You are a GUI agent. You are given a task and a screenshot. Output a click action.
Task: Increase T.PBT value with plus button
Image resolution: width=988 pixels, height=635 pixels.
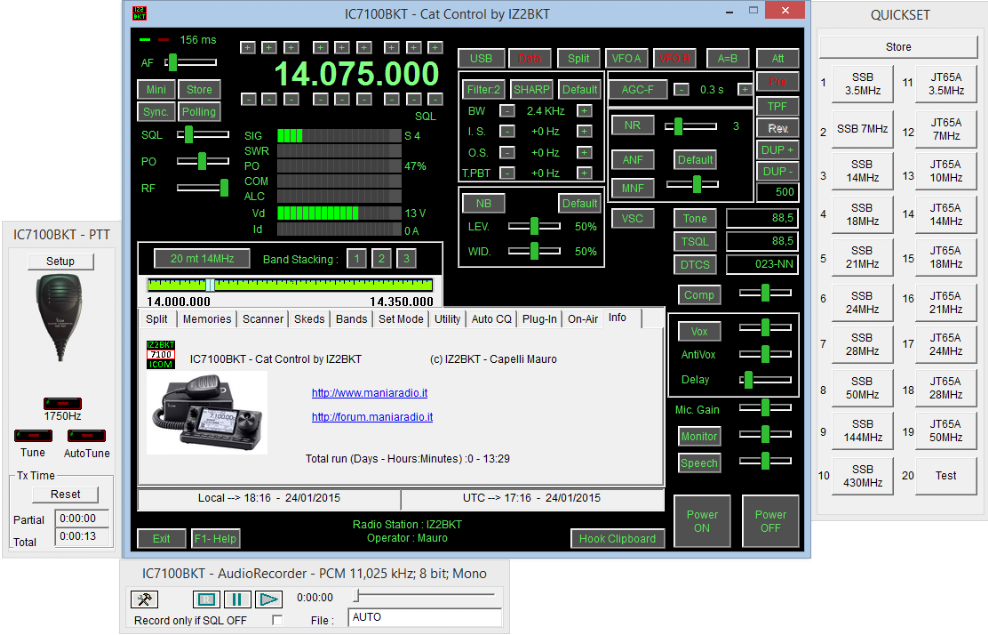tap(584, 173)
